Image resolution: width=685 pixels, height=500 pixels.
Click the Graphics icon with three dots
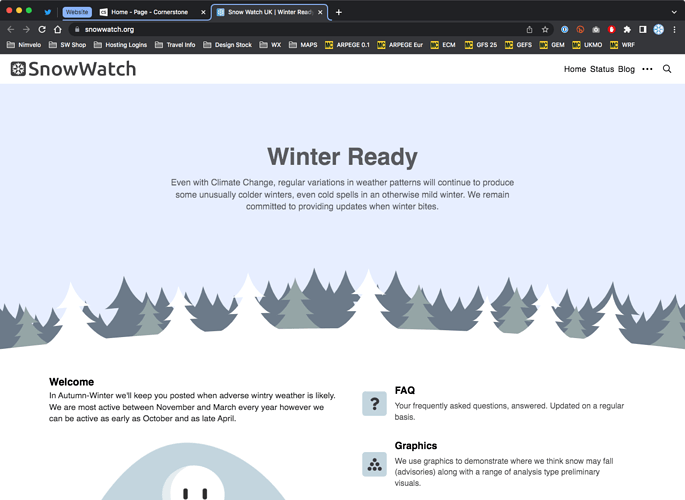click(x=374, y=464)
